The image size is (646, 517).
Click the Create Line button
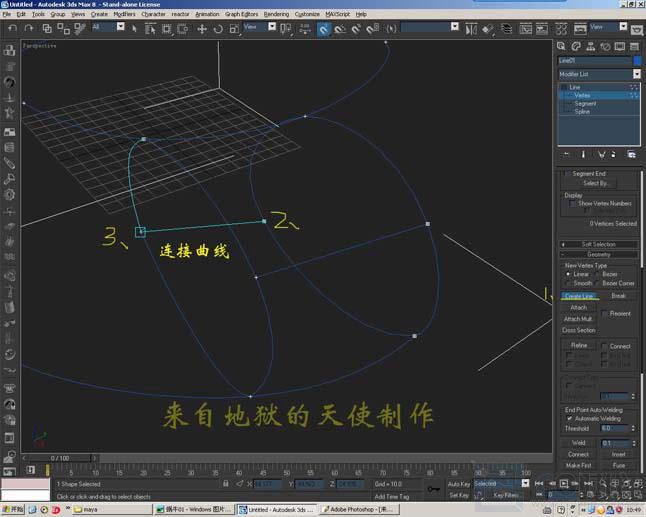(579, 296)
